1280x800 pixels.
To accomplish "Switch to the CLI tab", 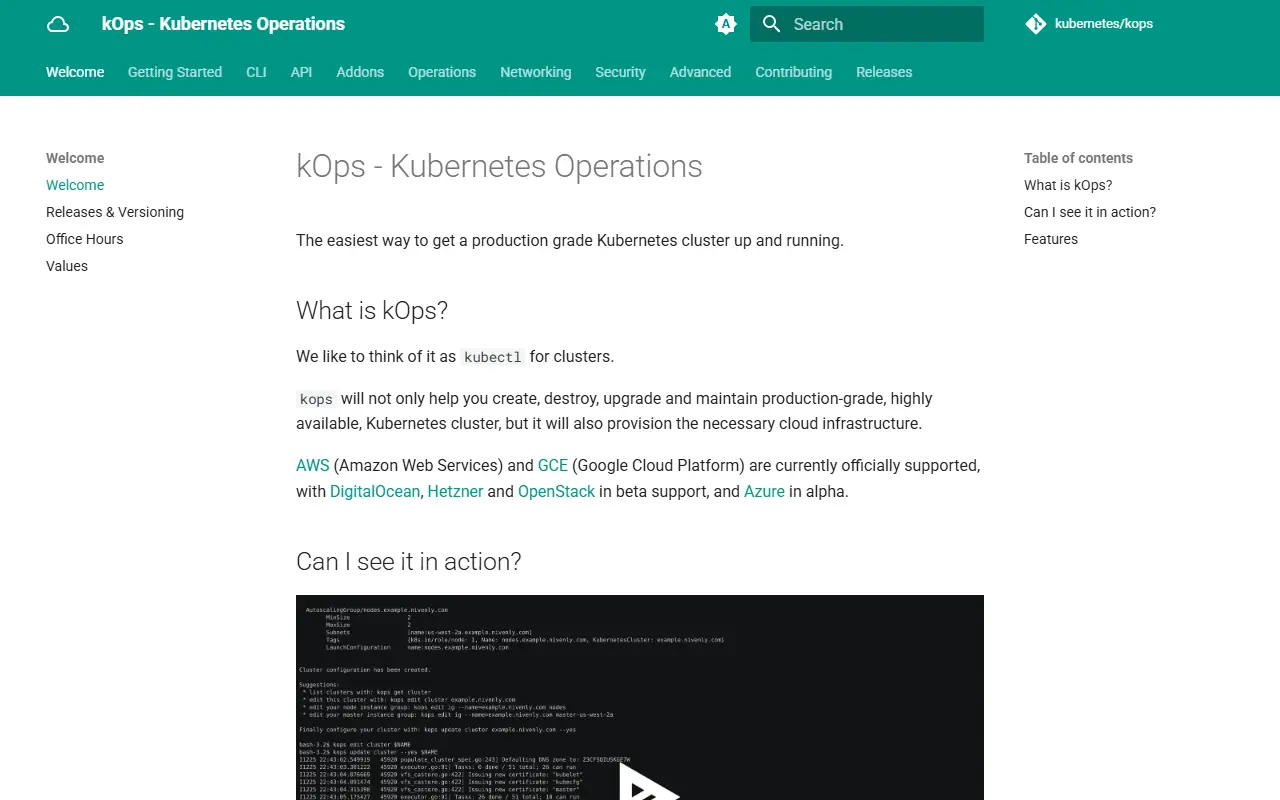I will tap(256, 72).
